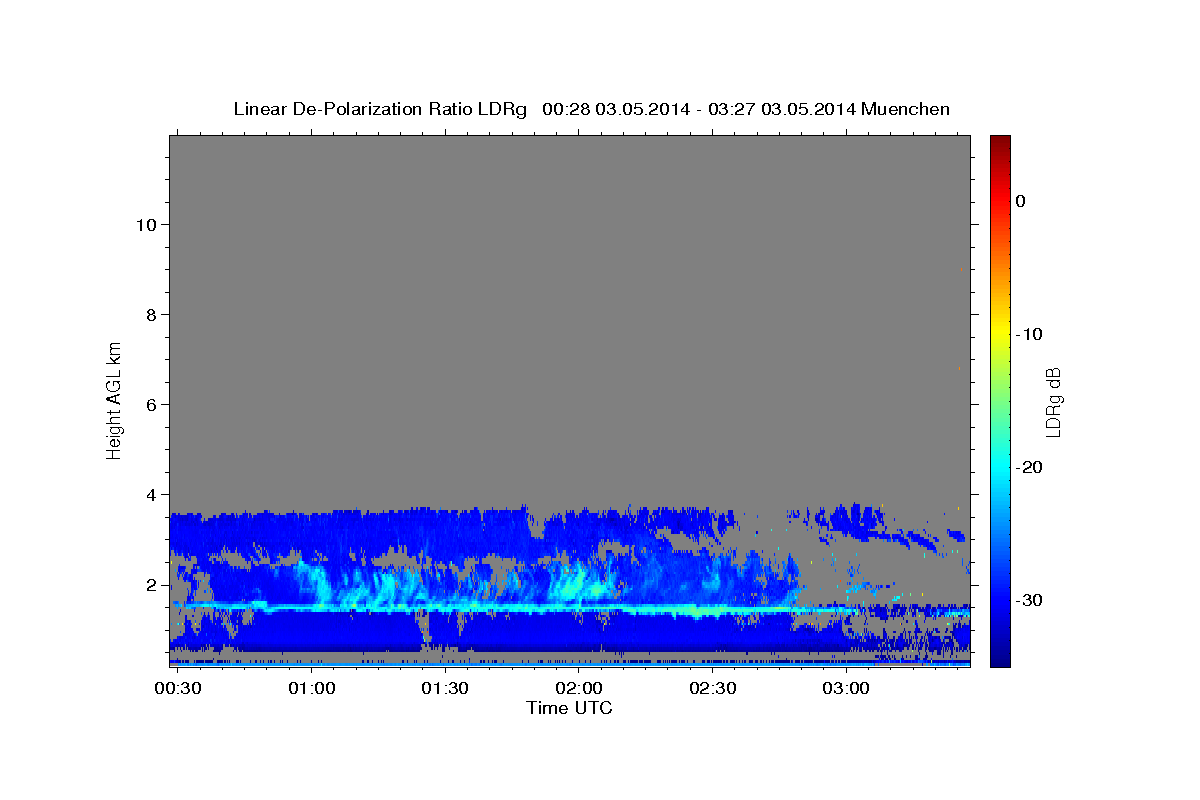
Task: Click the height tick label '6'
Action: click(152, 405)
